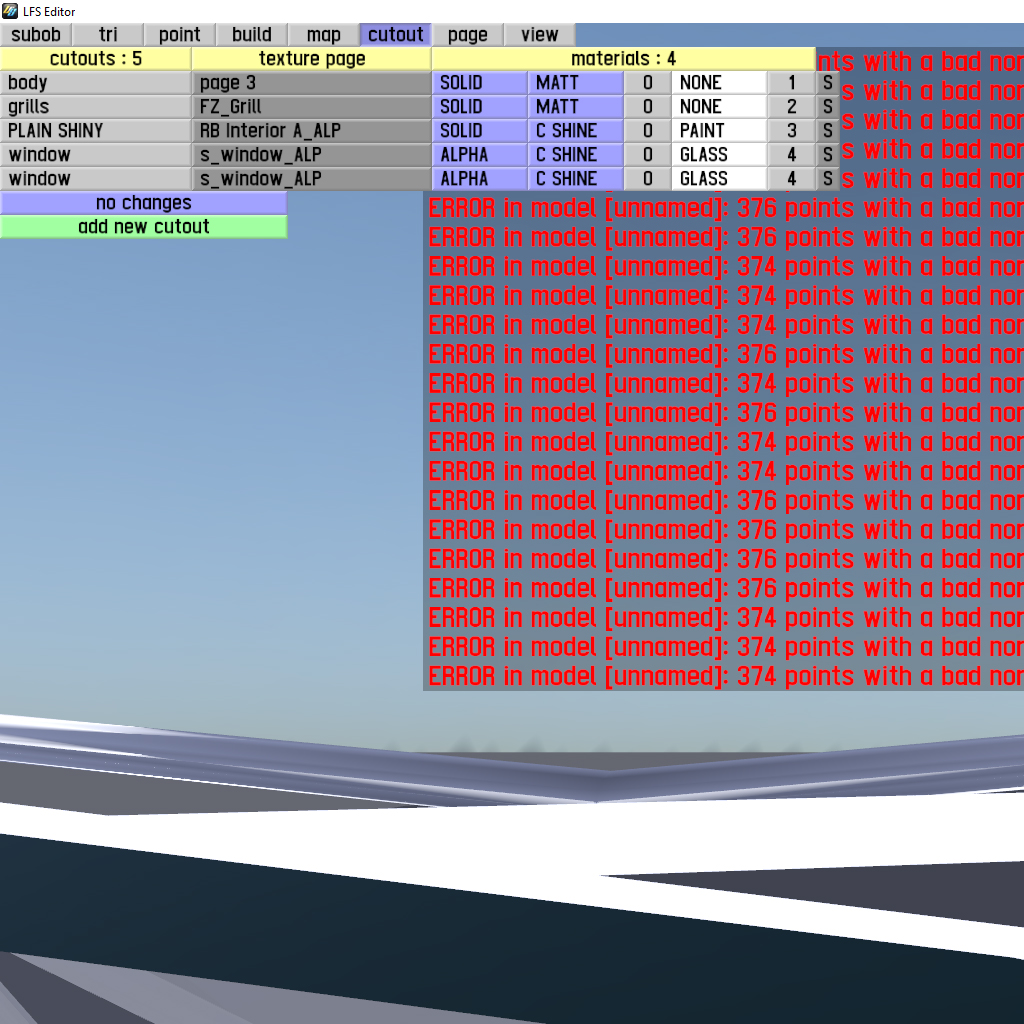Viewport: 1024px width, 1024px height.
Task: Select the point tab
Action: pos(180,35)
